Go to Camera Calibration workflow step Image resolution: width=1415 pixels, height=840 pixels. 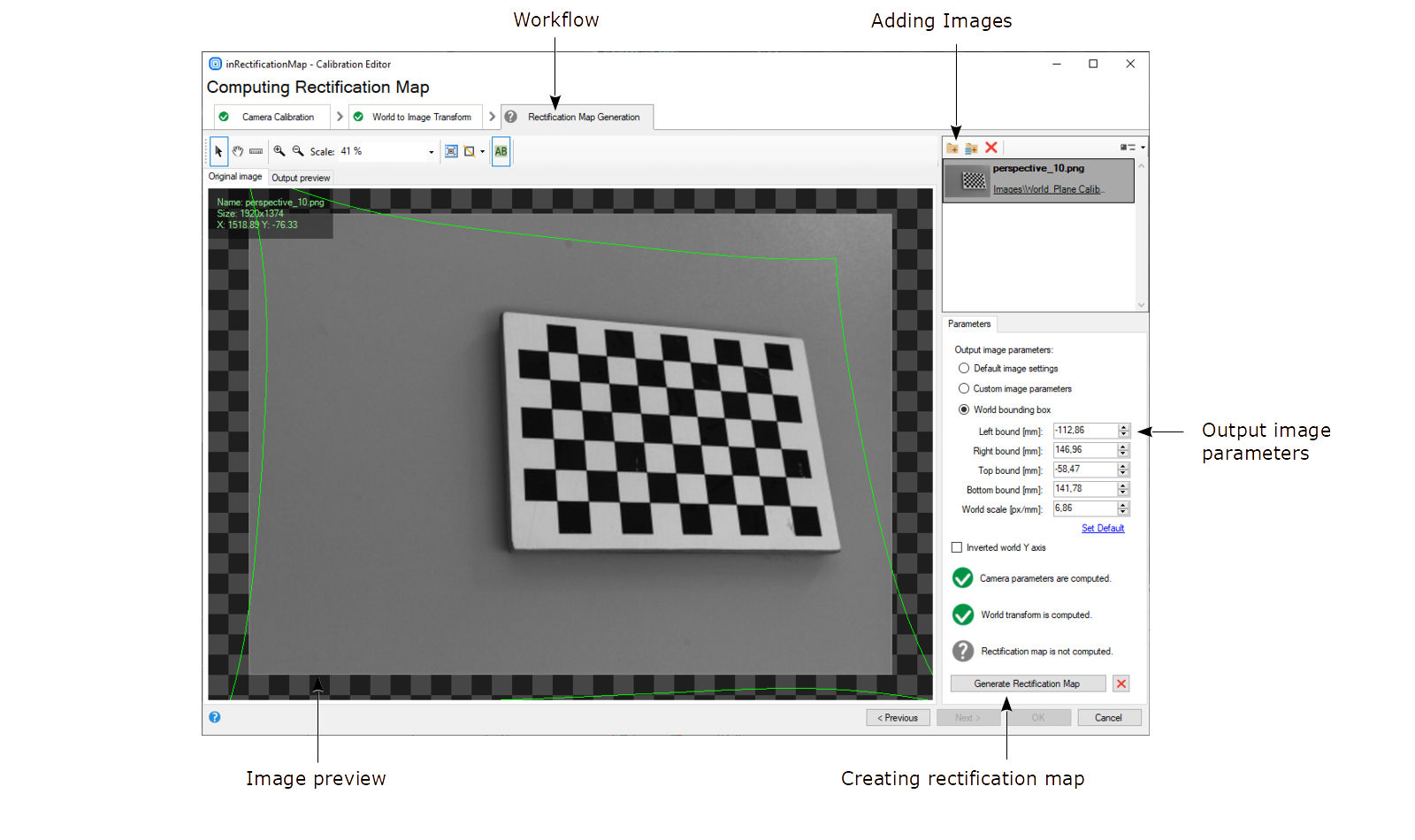click(x=277, y=117)
